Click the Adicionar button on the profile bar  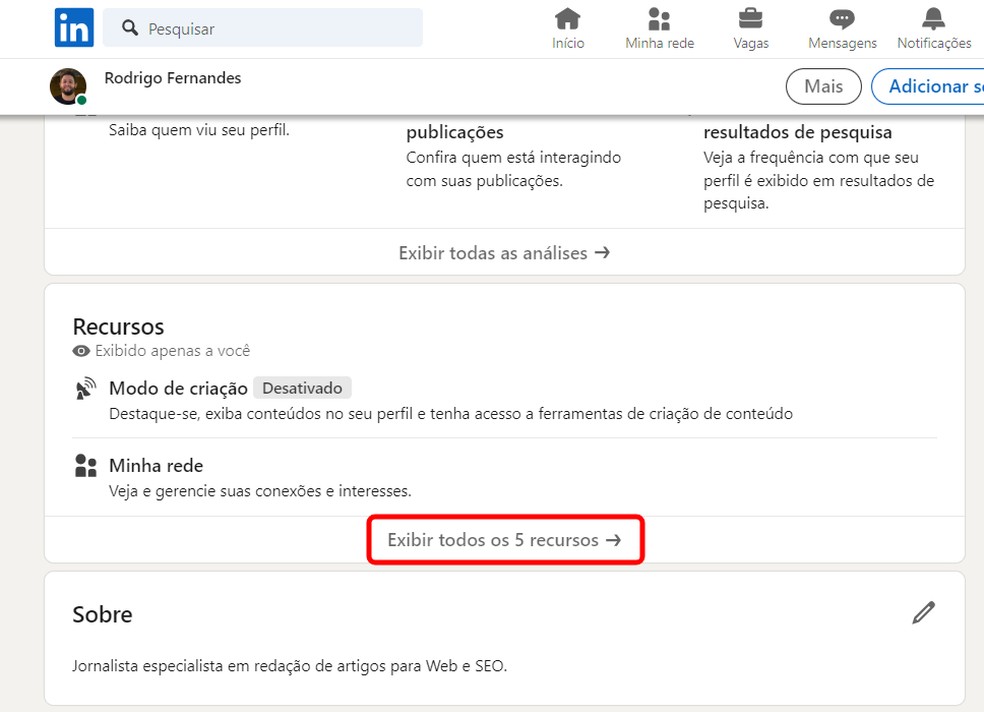coord(944,86)
